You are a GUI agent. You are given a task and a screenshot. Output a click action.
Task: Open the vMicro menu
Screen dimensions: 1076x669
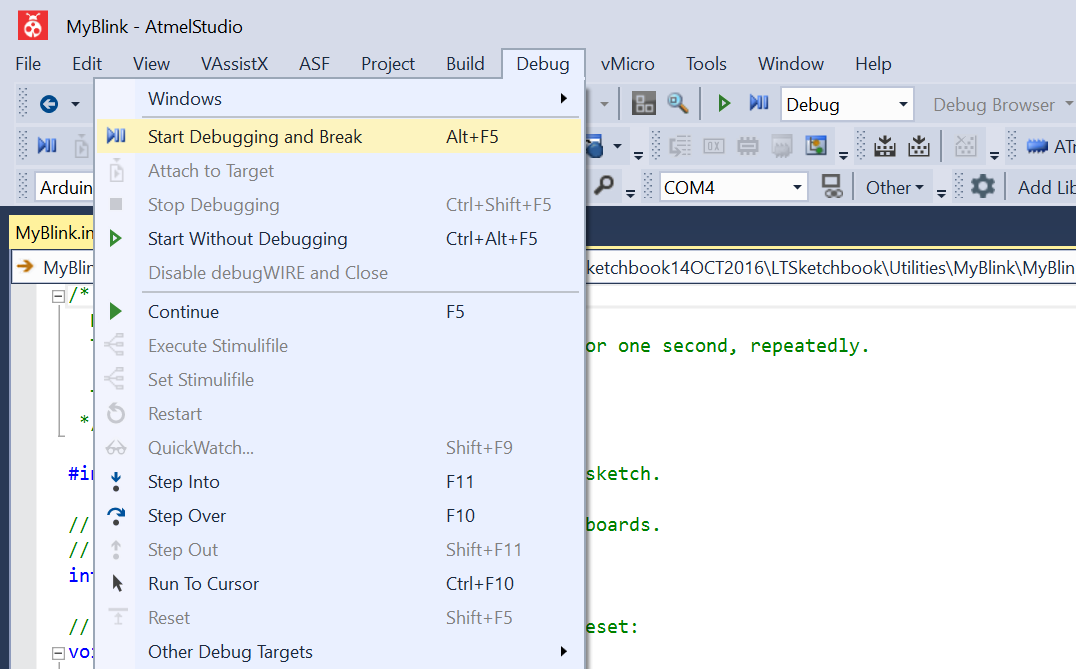tap(627, 64)
